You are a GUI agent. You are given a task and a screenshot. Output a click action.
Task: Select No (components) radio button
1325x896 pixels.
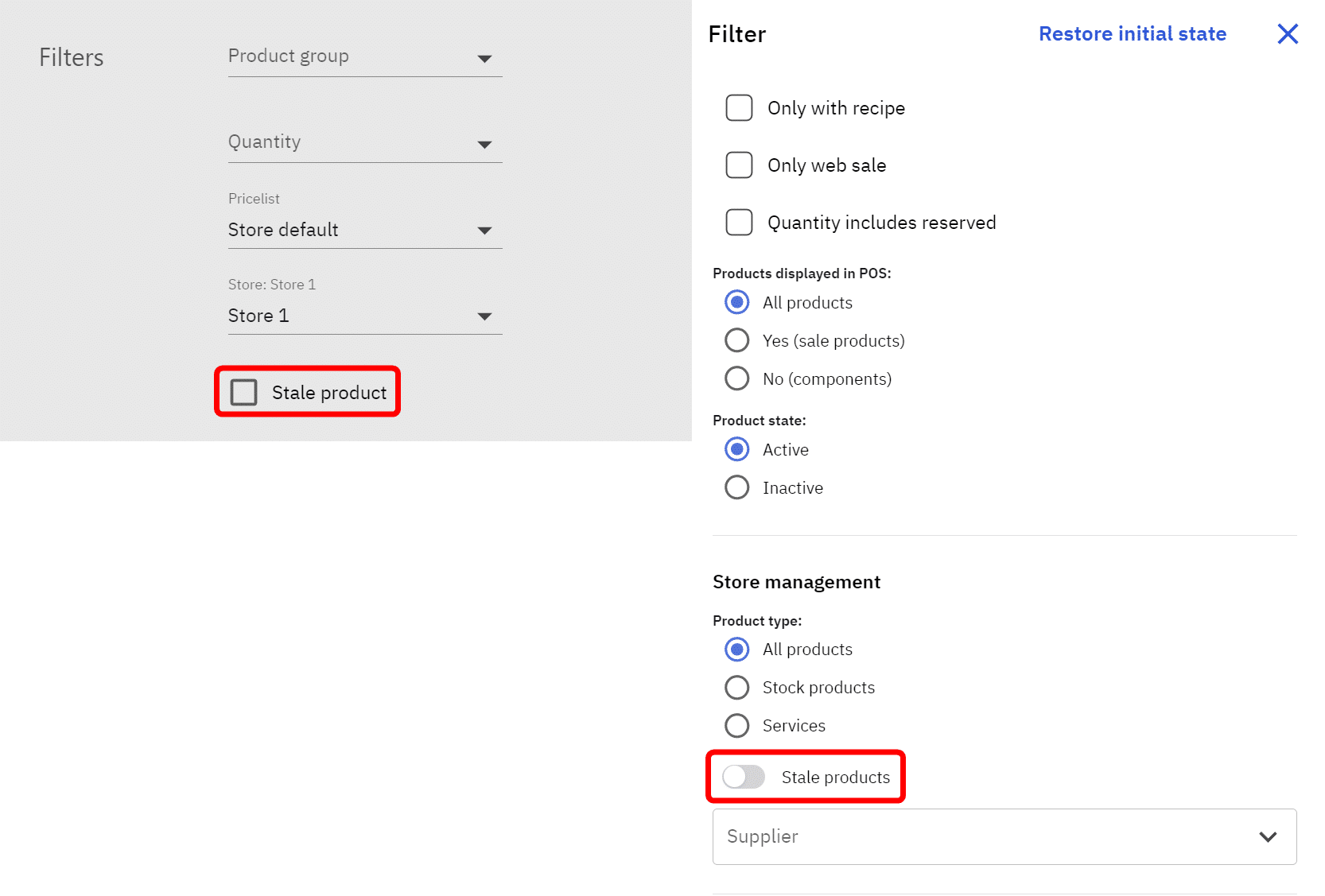tap(737, 379)
